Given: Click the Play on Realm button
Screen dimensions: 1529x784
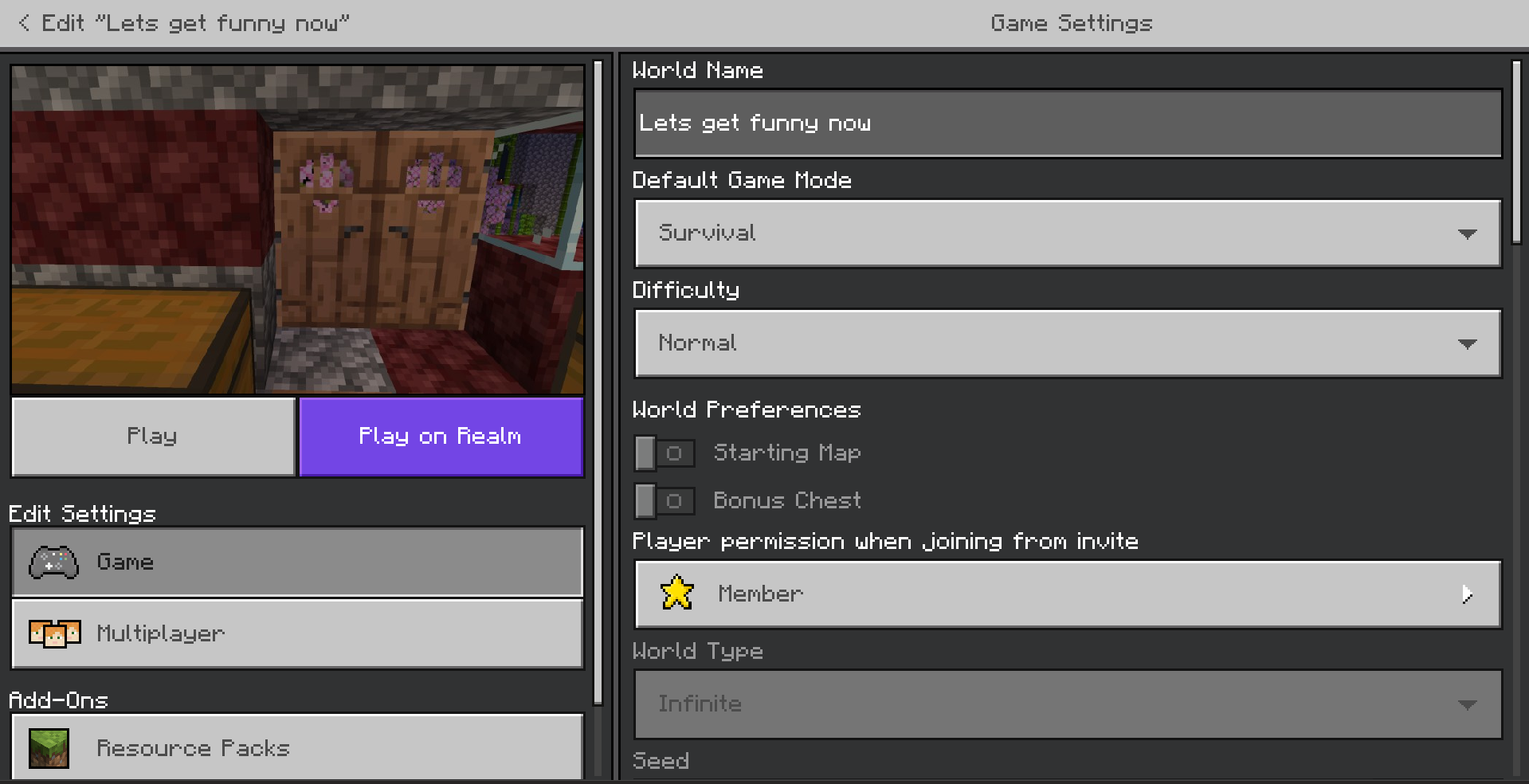Looking at the screenshot, I should [x=441, y=437].
